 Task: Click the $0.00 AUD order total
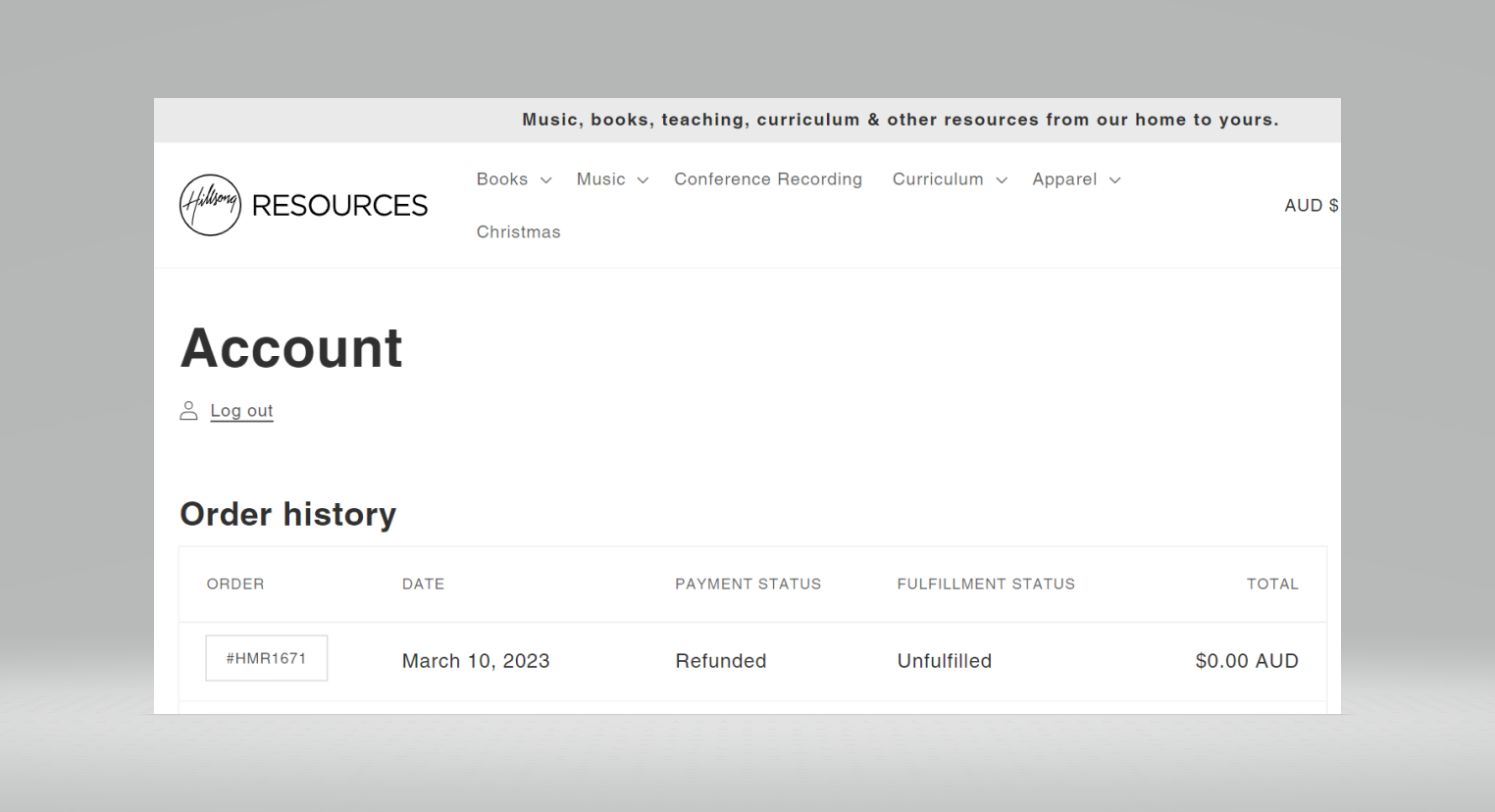click(x=1246, y=661)
